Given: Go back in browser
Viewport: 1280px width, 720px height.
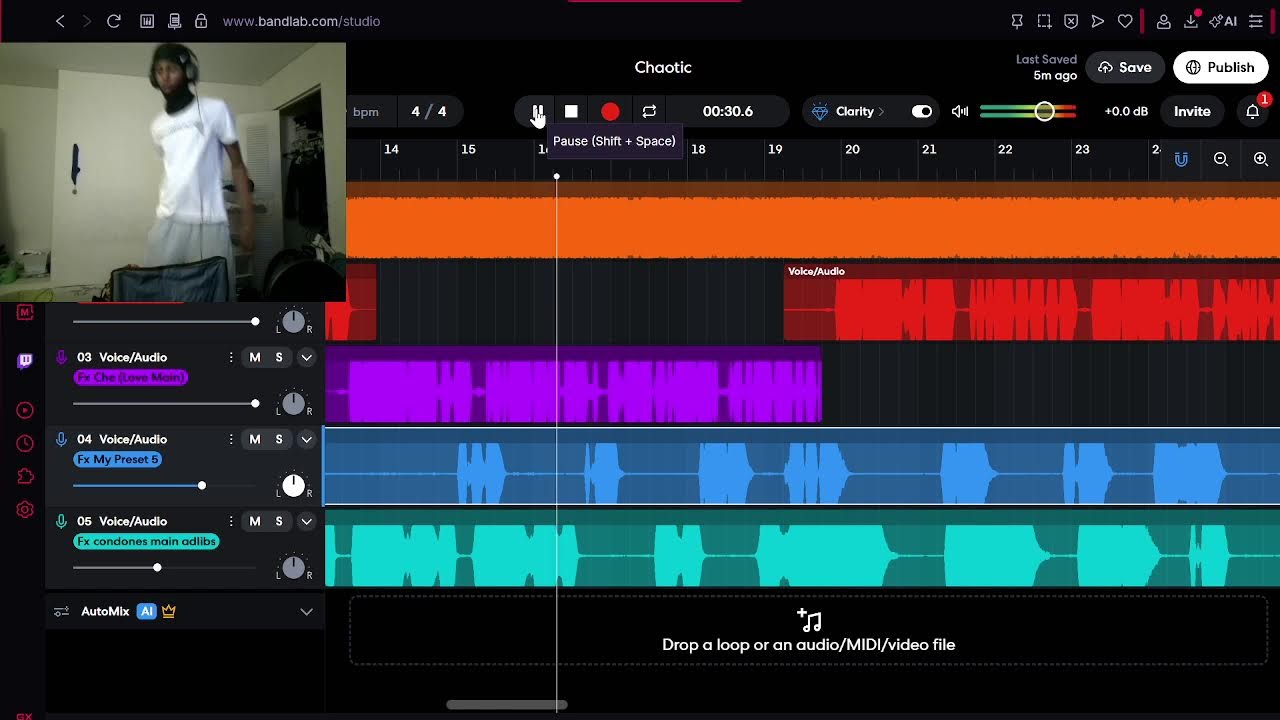Looking at the screenshot, I should [60, 21].
